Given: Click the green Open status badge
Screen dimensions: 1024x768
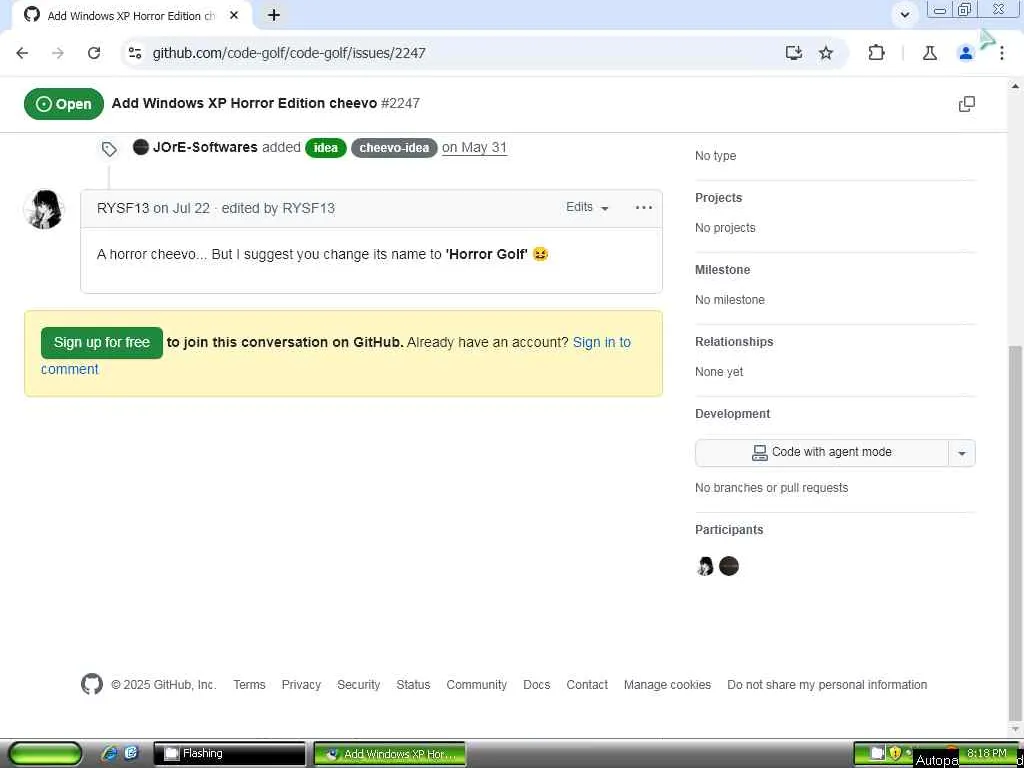Looking at the screenshot, I should (x=64, y=104).
